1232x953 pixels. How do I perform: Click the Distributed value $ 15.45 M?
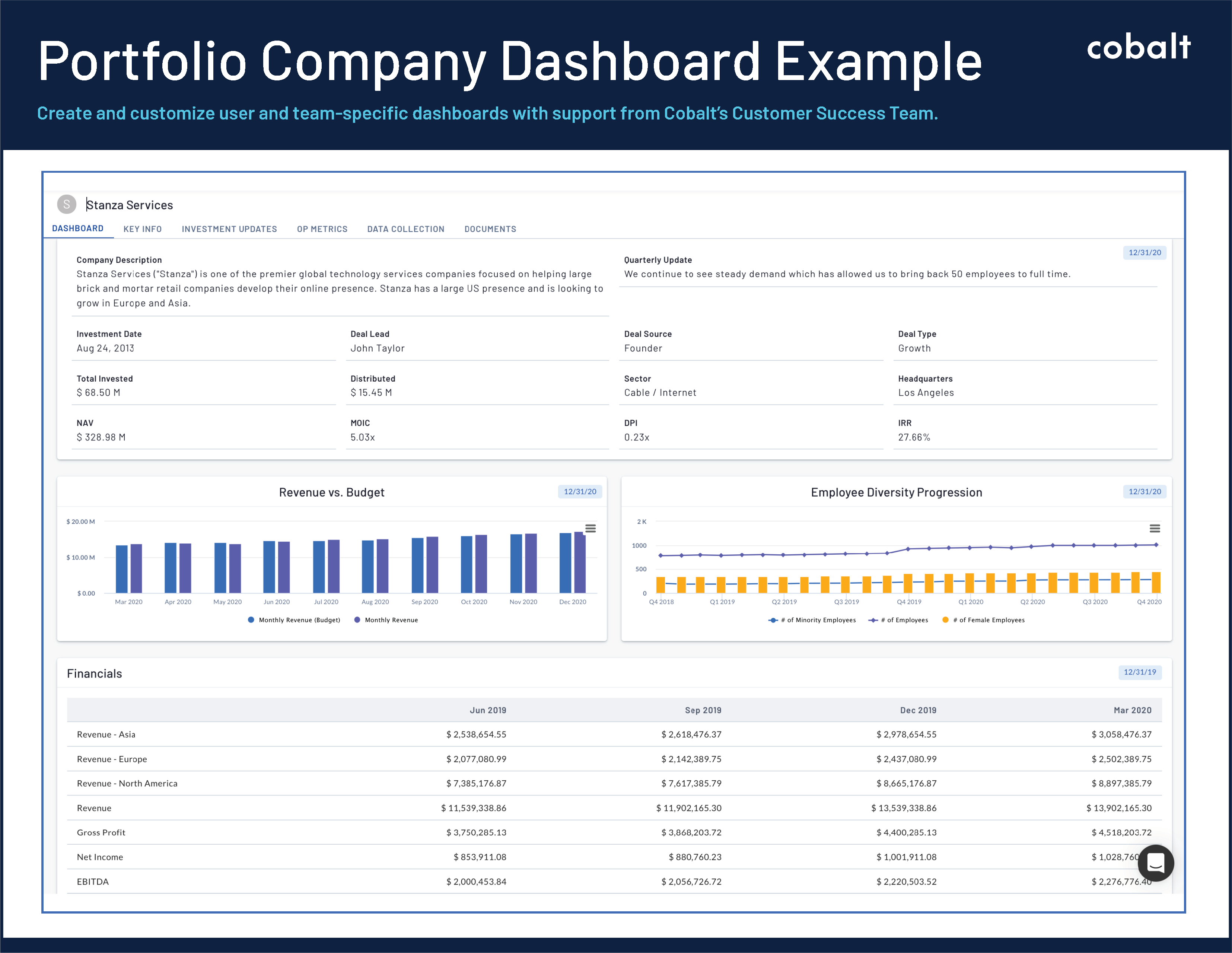point(371,392)
